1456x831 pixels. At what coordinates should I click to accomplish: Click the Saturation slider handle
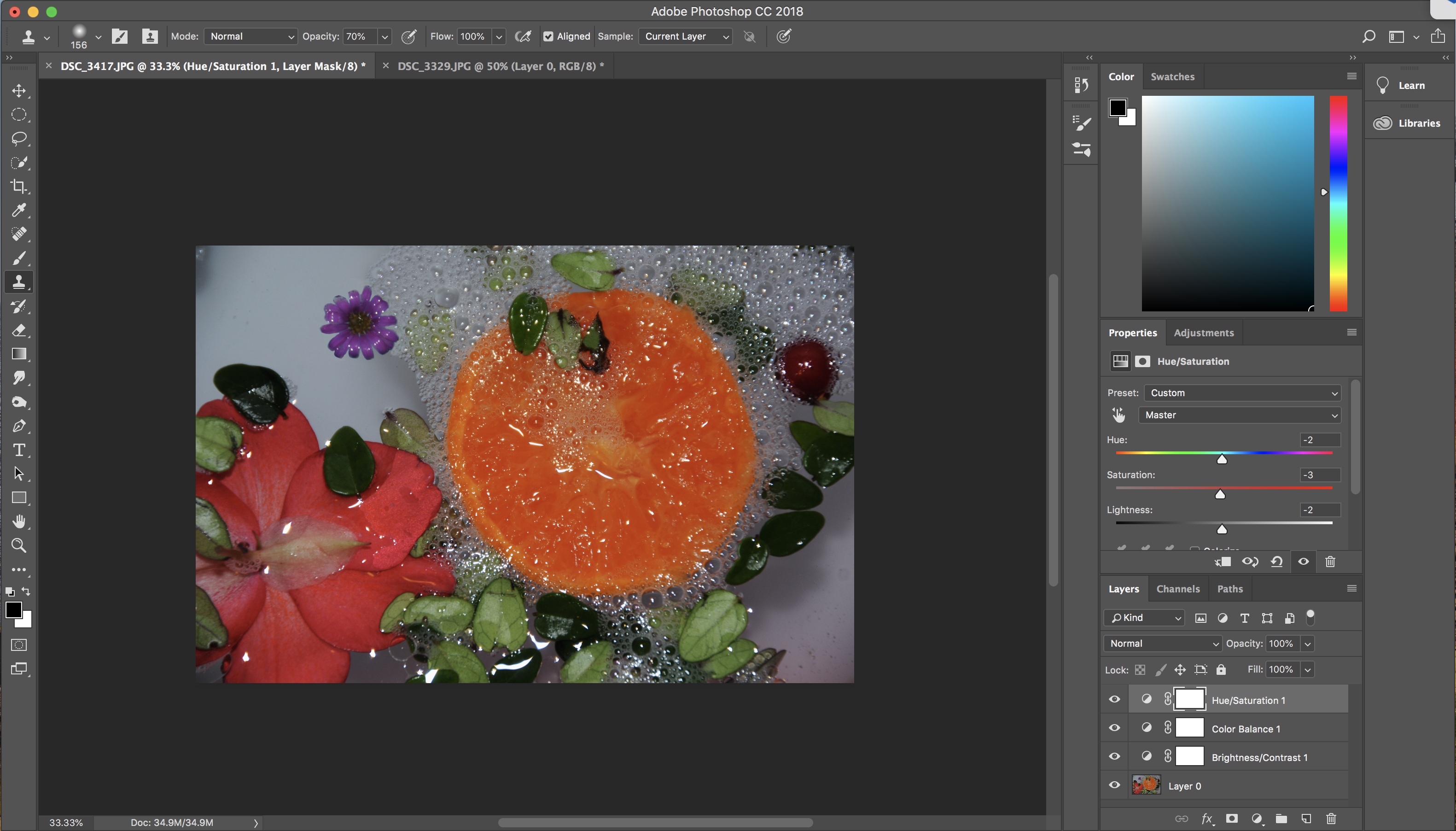(1220, 494)
